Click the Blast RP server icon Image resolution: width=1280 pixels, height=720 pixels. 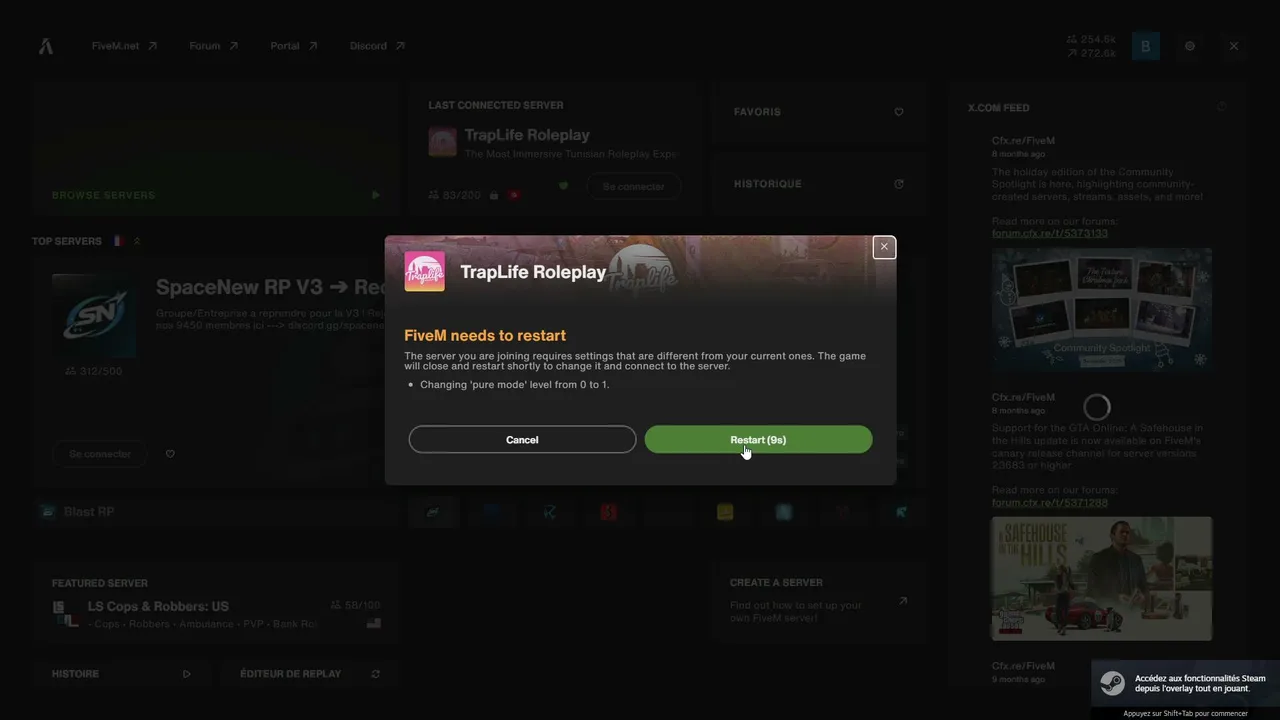click(47, 512)
